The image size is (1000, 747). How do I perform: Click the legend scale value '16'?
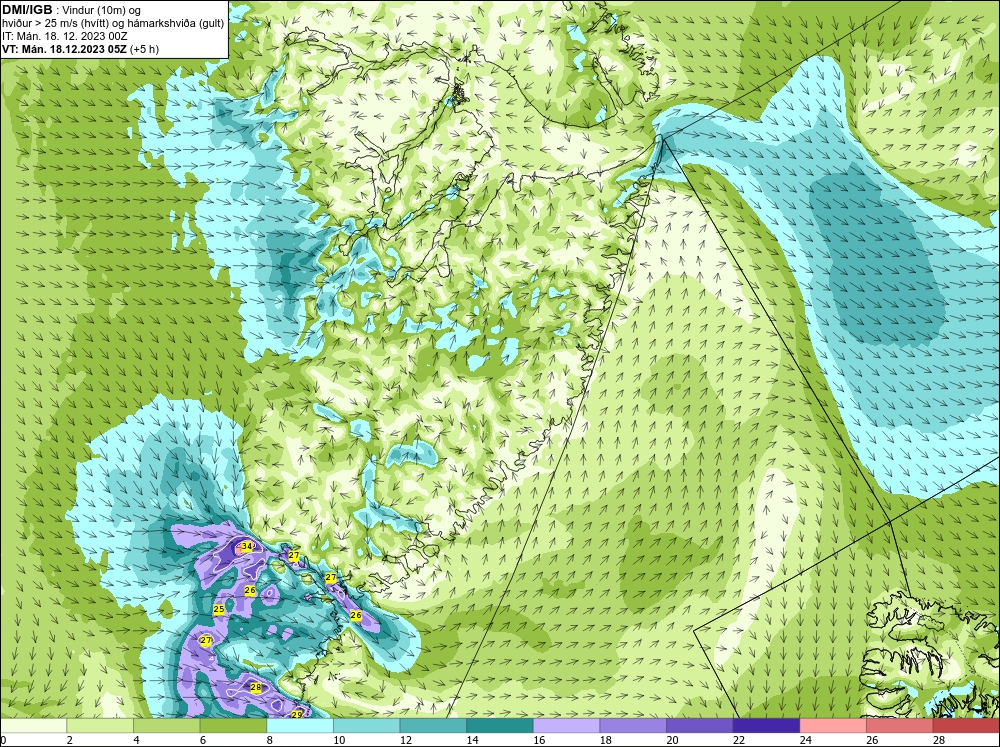[539, 740]
